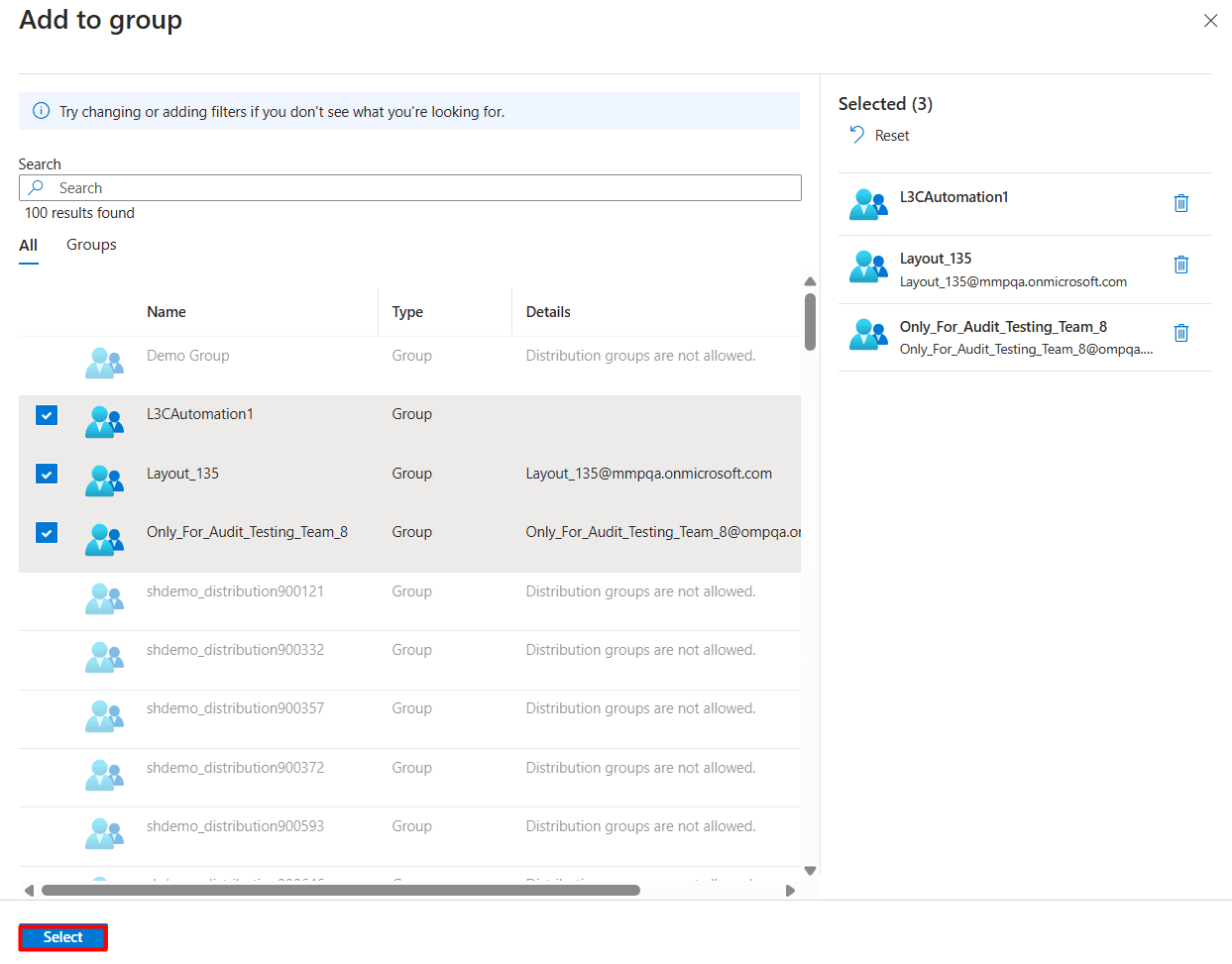The height and width of the screenshot is (964, 1232).
Task: Click inside the Search input field
Action: point(396,187)
